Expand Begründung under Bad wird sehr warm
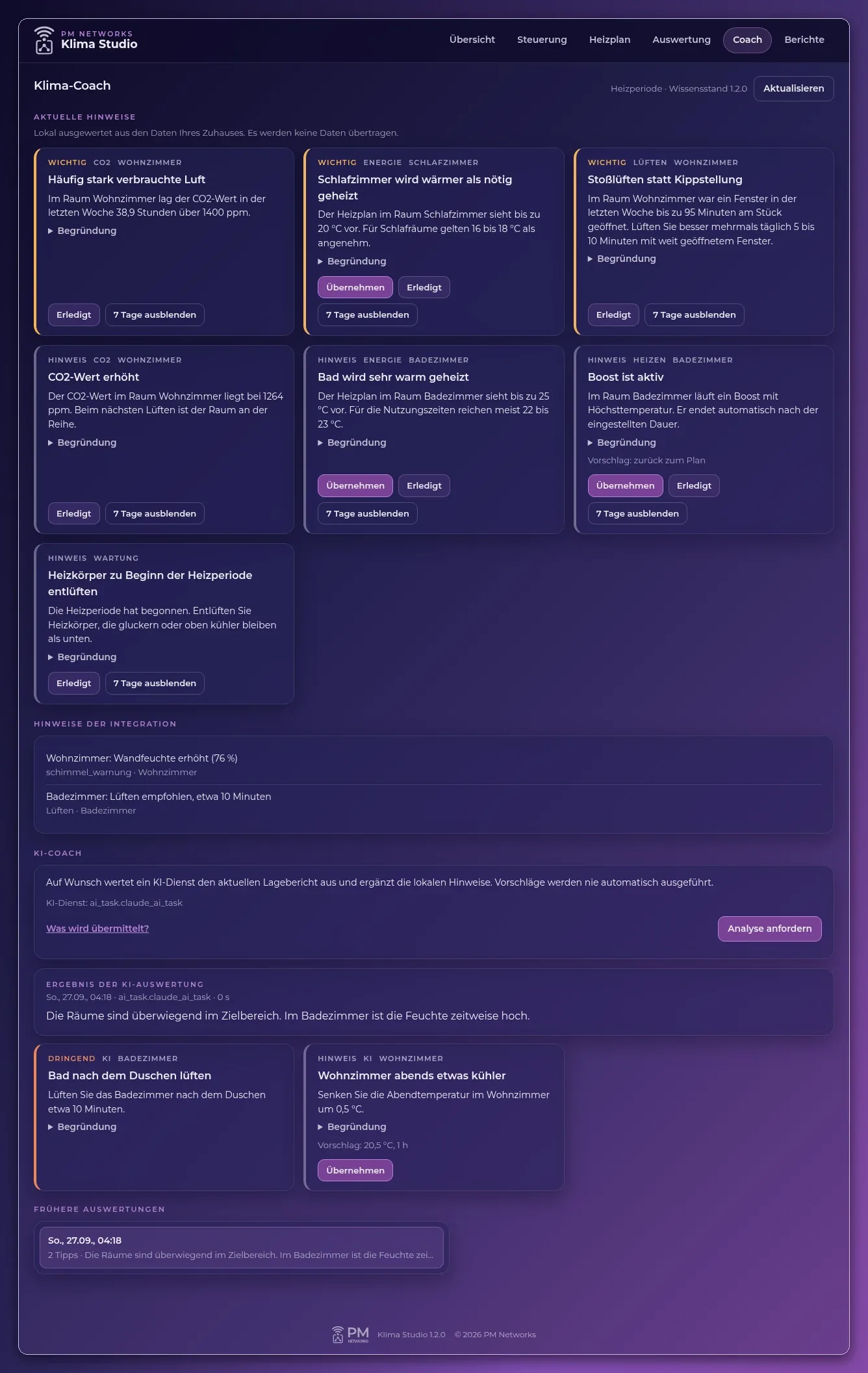Screen dimensions: 868x1373 352,443
